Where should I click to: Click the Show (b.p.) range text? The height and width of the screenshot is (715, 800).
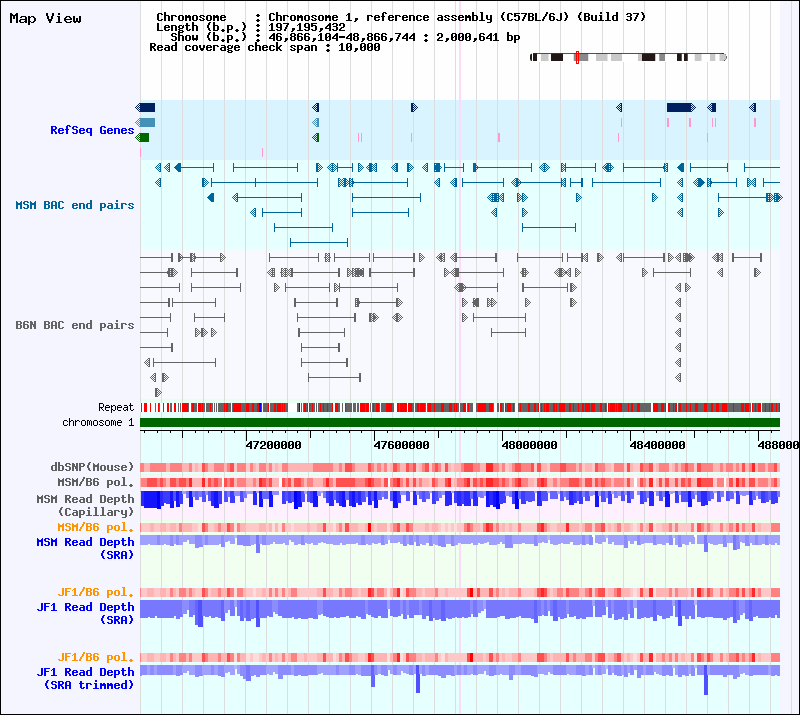click(x=345, y=37)
